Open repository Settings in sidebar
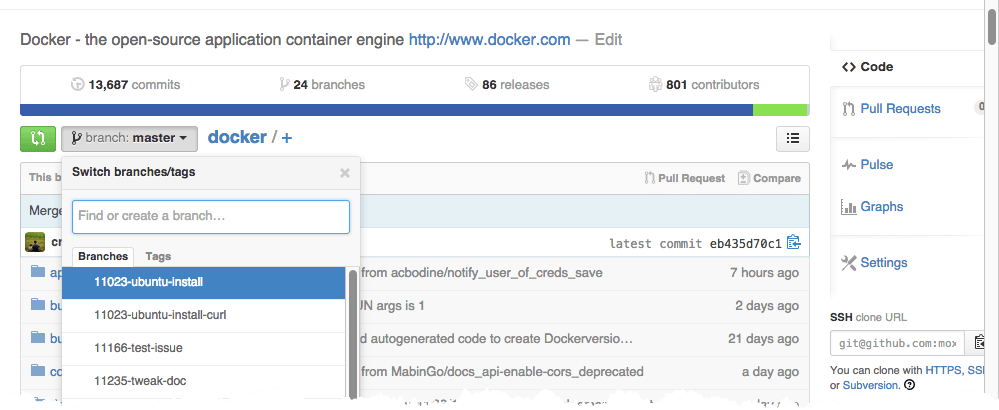Screen dimensions: 999x410 pos(883,263)
